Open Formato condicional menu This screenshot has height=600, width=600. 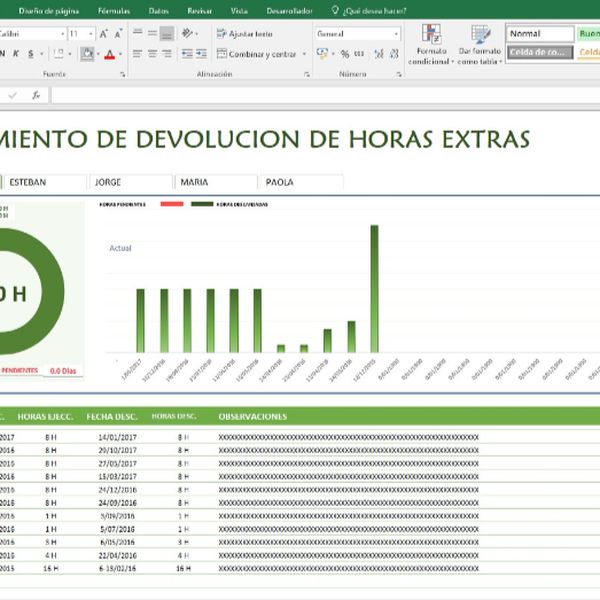[x=431, y=45]
